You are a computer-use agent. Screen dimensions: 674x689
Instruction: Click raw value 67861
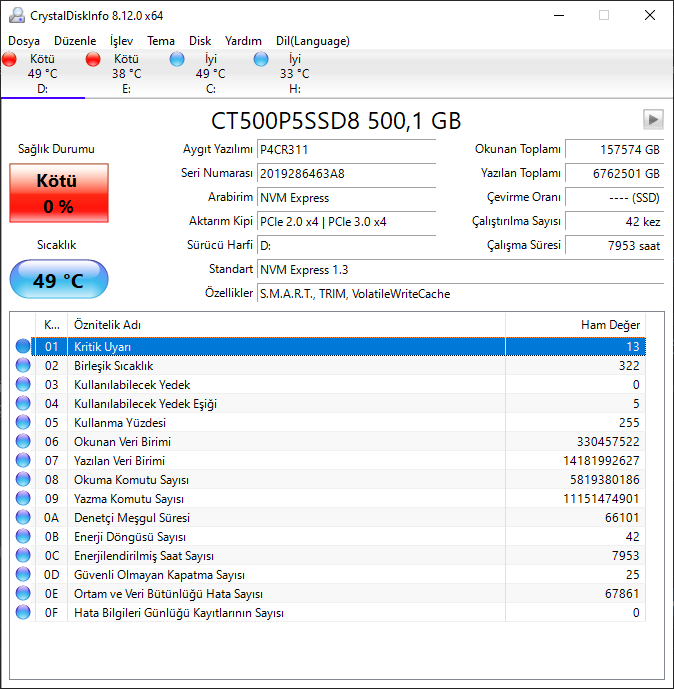pyautogui.click(x=622, y=594)
